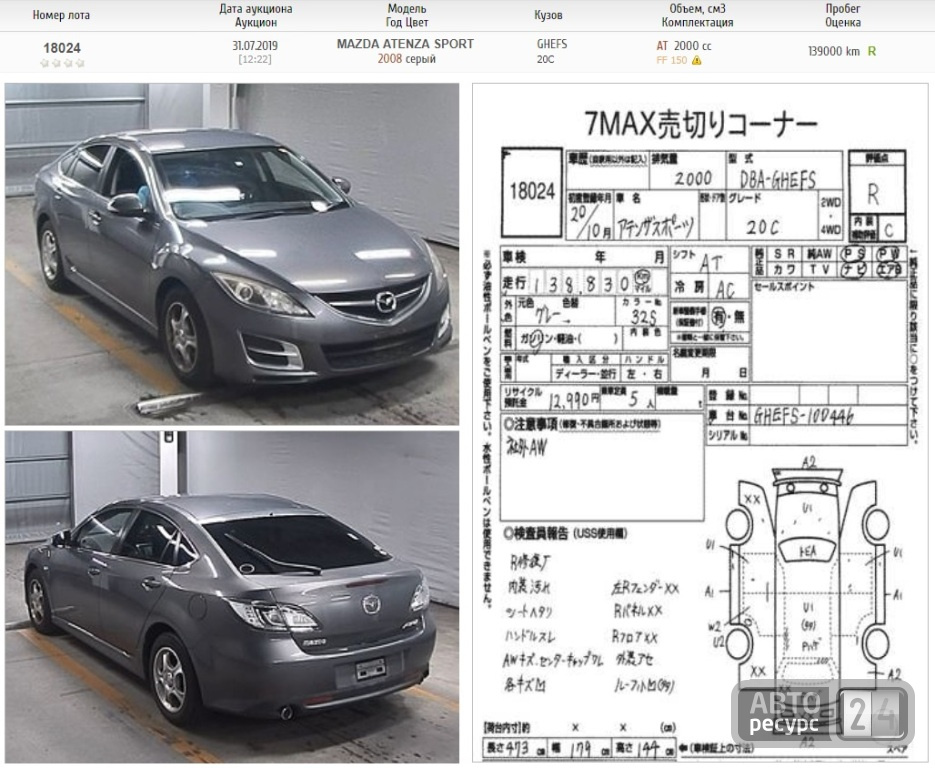Open the front view photo of Mazda Atenza
This screenshot has width=935, height=768.
point(232,254)
